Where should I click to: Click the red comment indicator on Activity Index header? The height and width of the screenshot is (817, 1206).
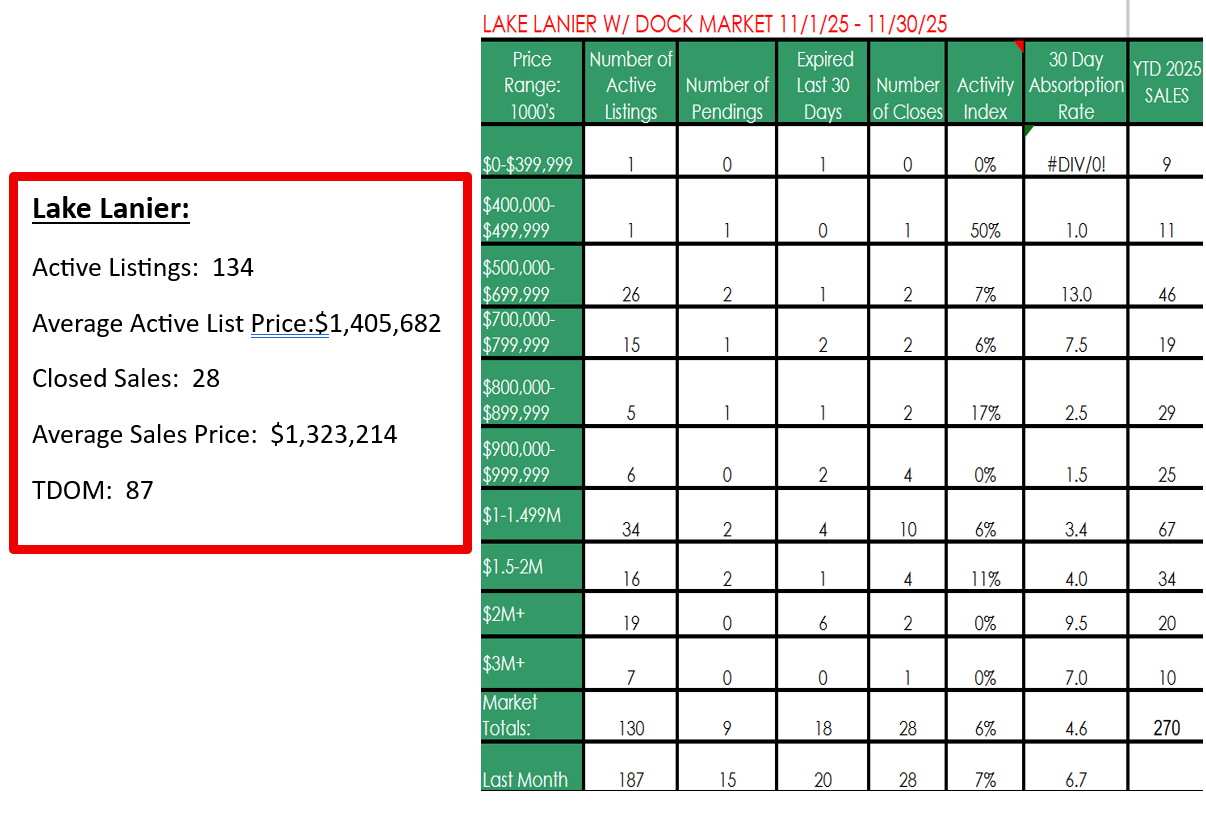pyautogui.click(x=1019, y=46)
